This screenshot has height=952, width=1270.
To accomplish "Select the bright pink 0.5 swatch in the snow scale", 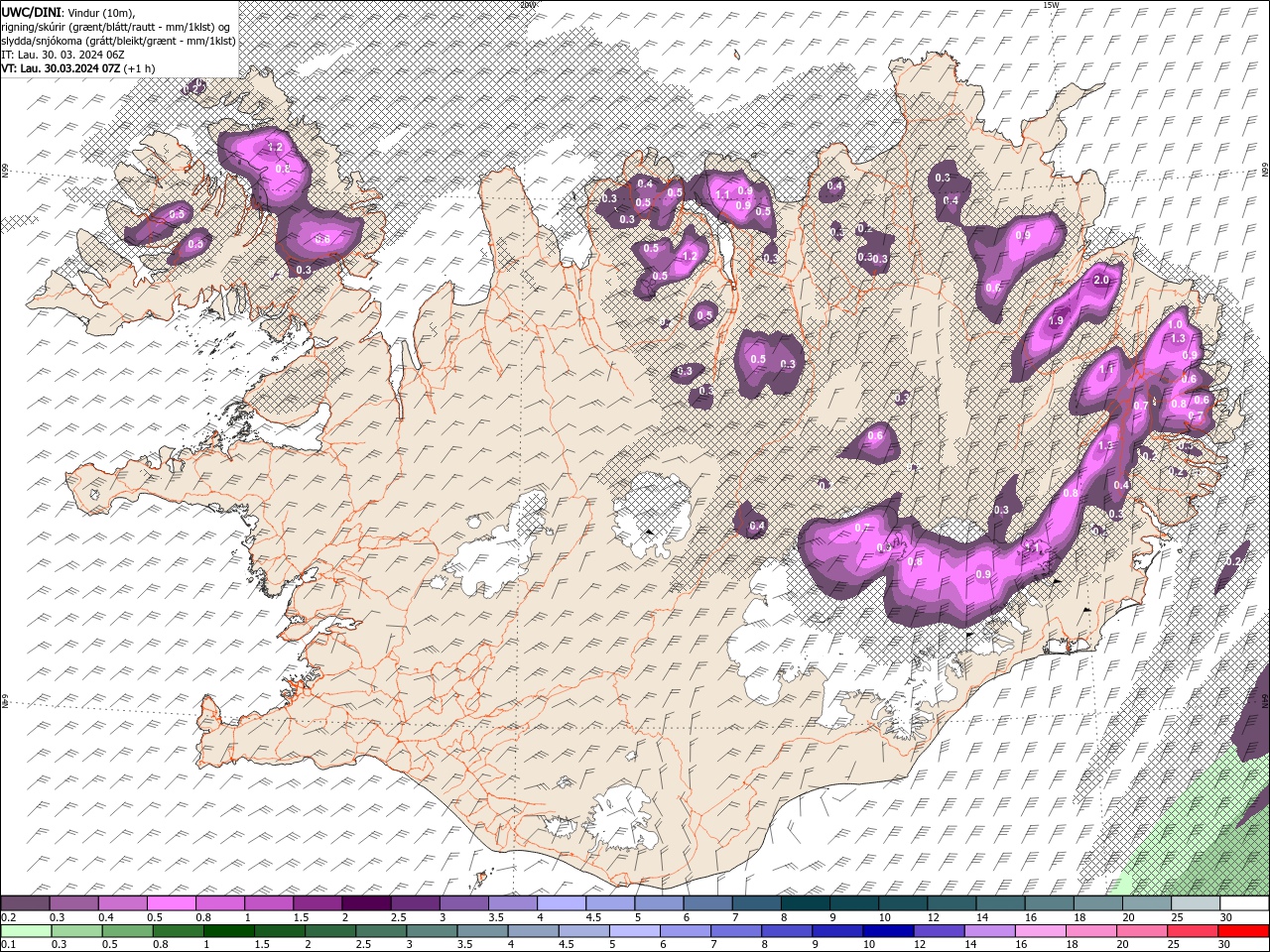I will tap(171, 904).
